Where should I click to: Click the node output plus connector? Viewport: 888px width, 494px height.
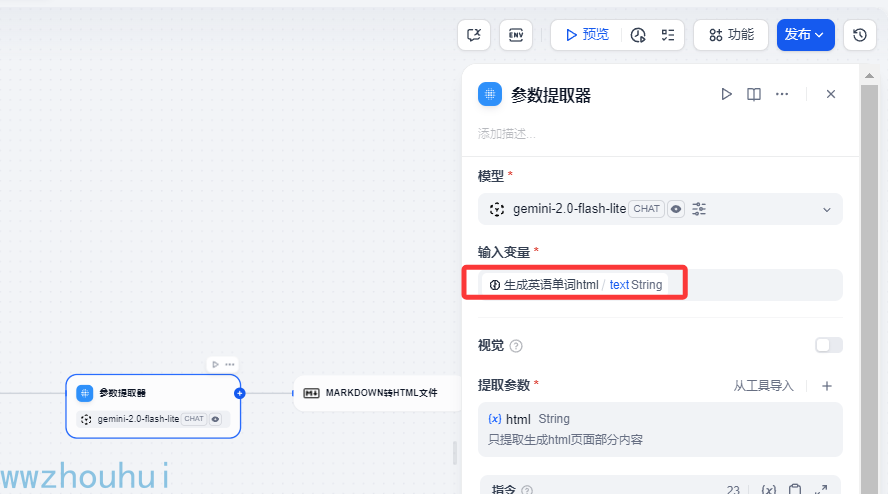point(240,393)
